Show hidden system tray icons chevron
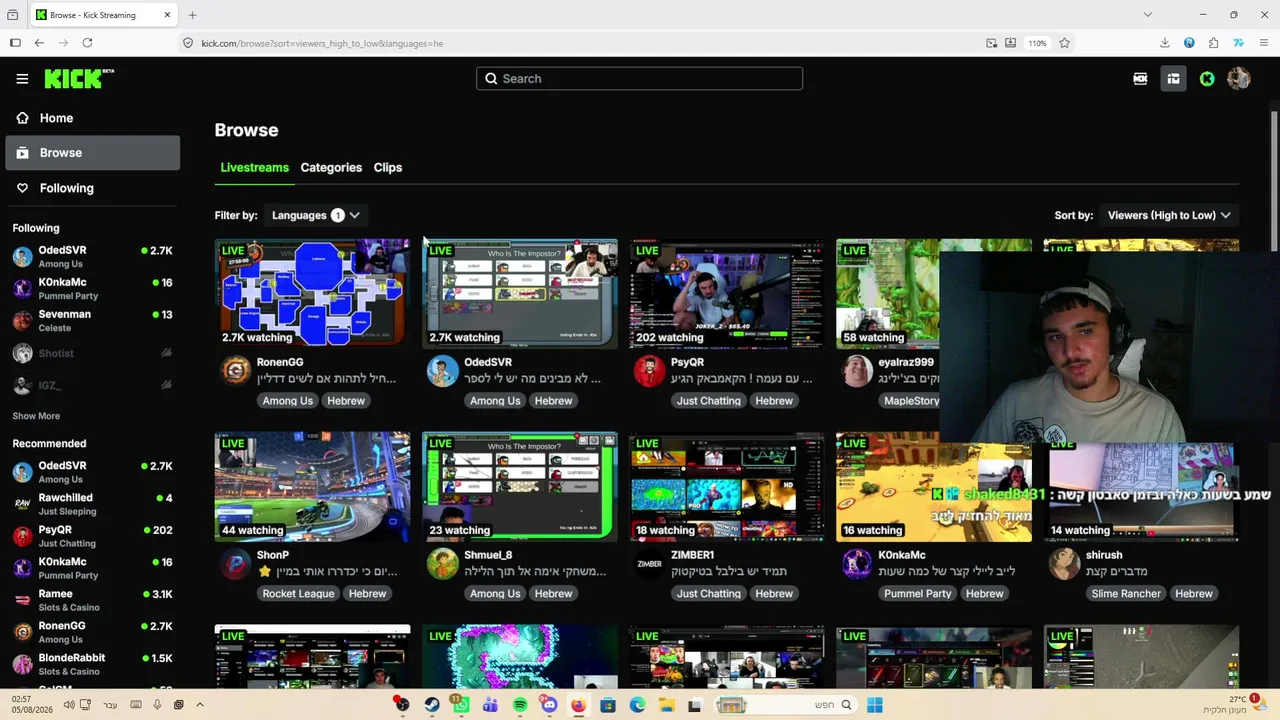This screenshot has width=1280, height=720. [x=200, y=705]
